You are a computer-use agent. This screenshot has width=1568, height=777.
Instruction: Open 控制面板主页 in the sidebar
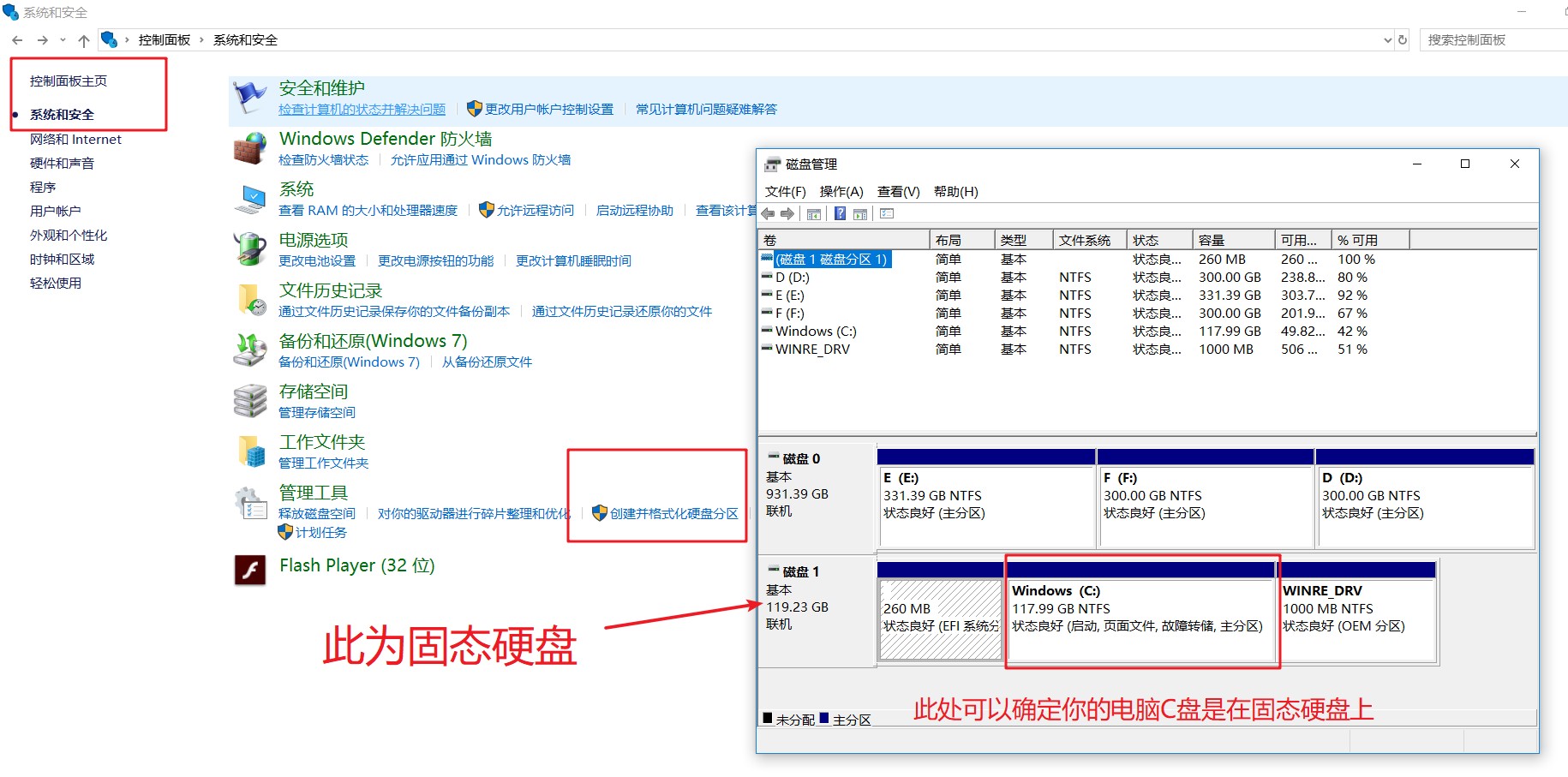coord(69,81)
